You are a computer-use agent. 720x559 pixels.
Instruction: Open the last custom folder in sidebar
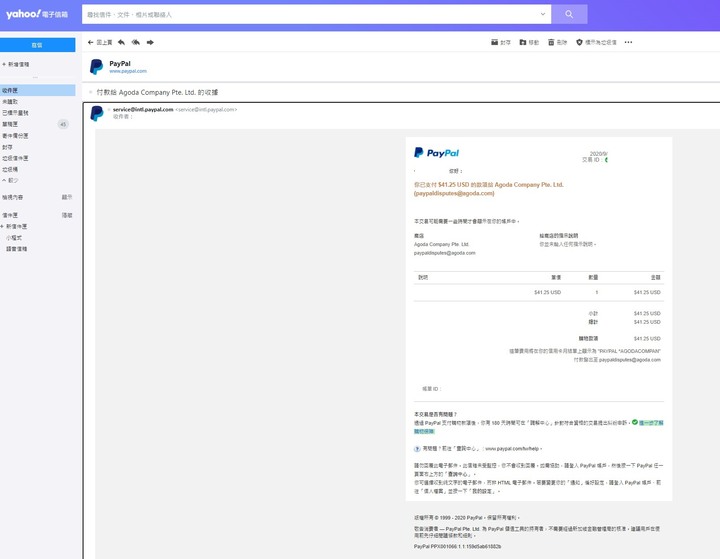click(17, 248)
